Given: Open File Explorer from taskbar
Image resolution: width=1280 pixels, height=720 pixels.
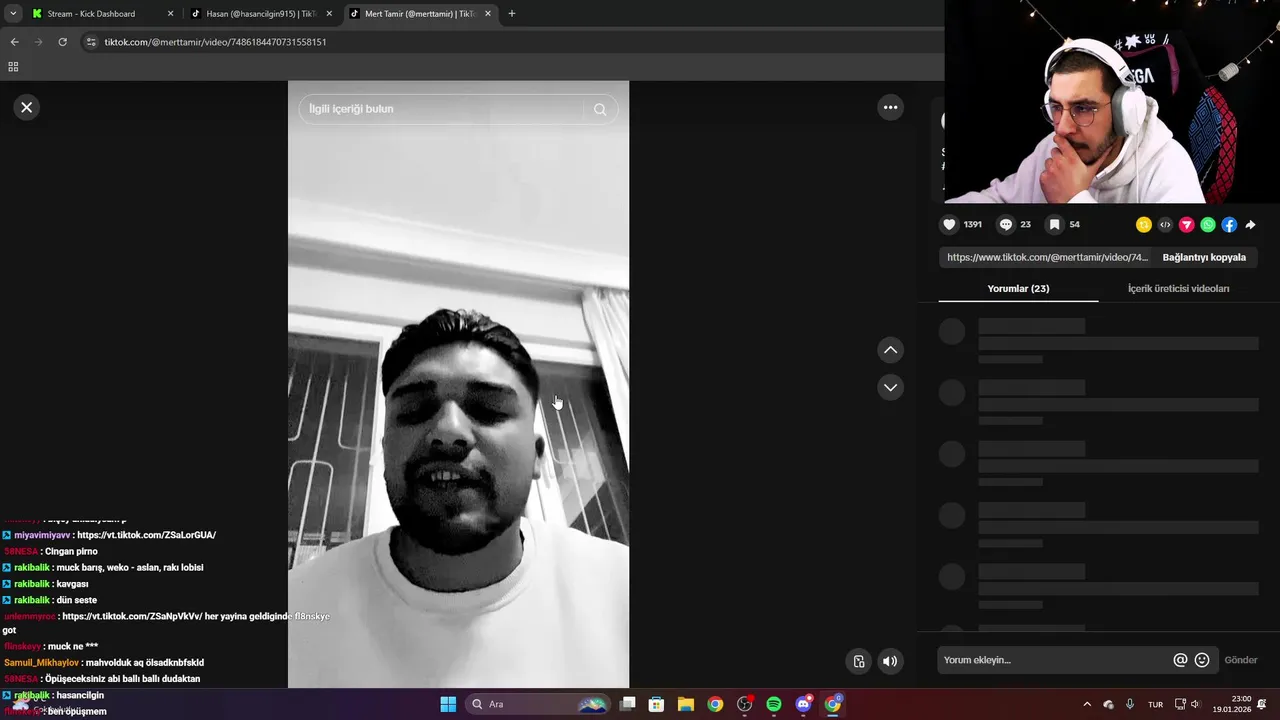Looking at the screenshot, I should 685,704.
